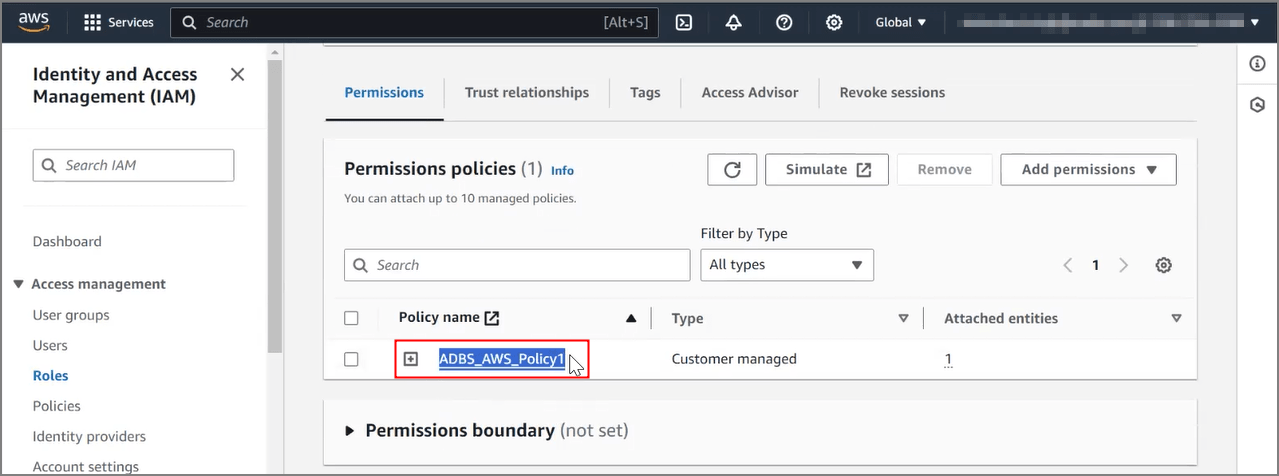Open the Filter by Type dropdown
The width and height of the screenshot is (1279, 476).
(786, 265)
